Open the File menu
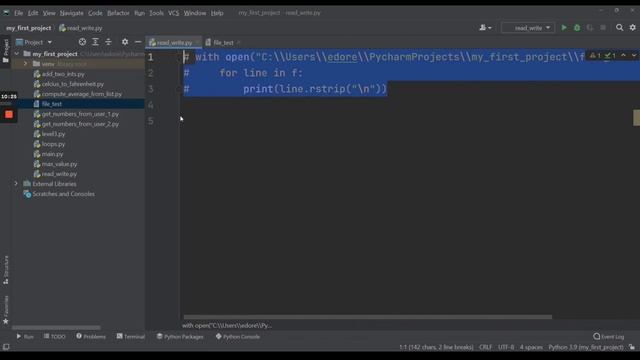Image resolution: width=640 pixels, height=360 pixels. click(x=18, y=13)
